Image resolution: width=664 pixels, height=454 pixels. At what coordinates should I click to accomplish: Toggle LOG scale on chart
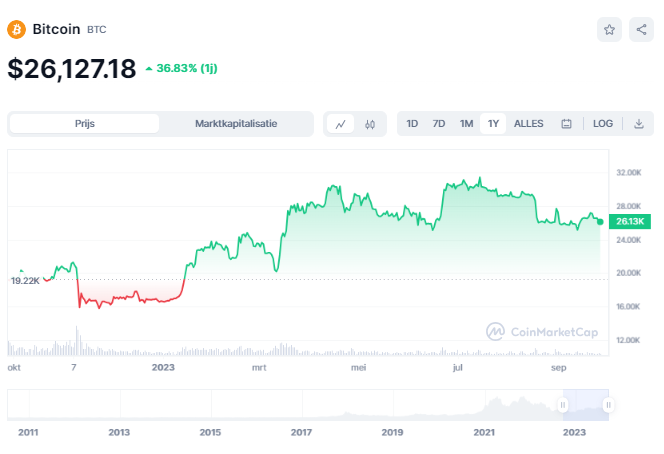(603, 124)
